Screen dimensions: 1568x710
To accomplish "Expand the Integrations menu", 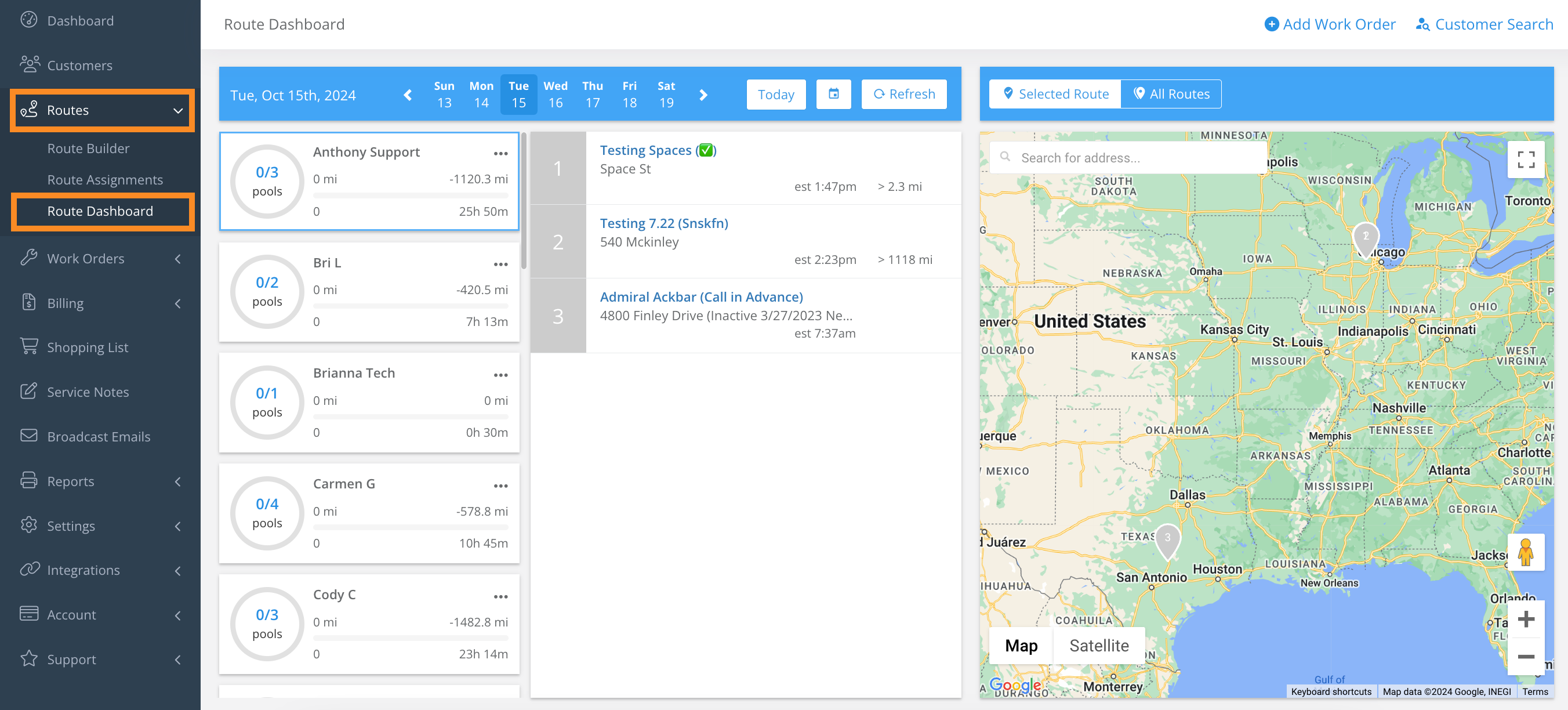I will click(x=100, y=570).
